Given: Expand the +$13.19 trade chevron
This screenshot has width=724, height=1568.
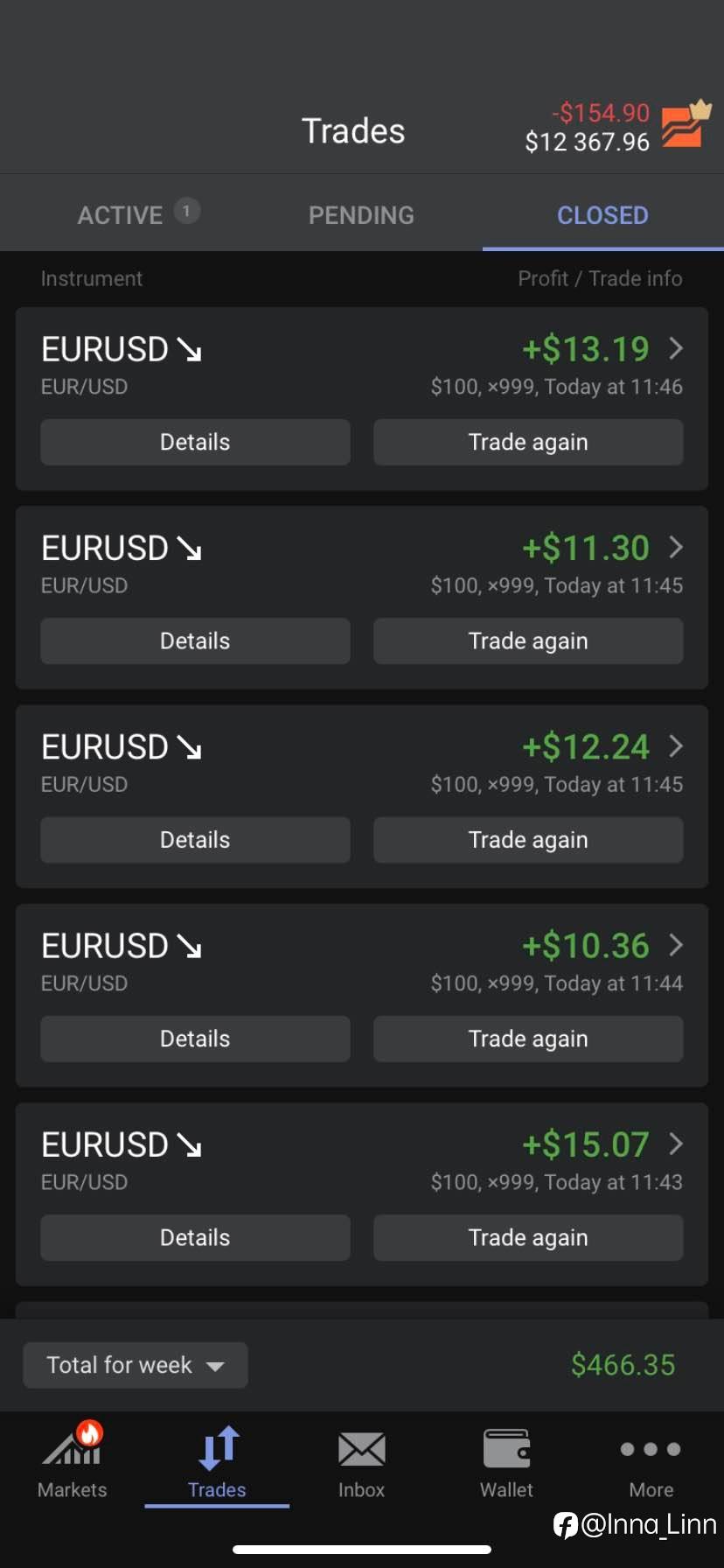Looking at the screenshot, I should (675, 348).
